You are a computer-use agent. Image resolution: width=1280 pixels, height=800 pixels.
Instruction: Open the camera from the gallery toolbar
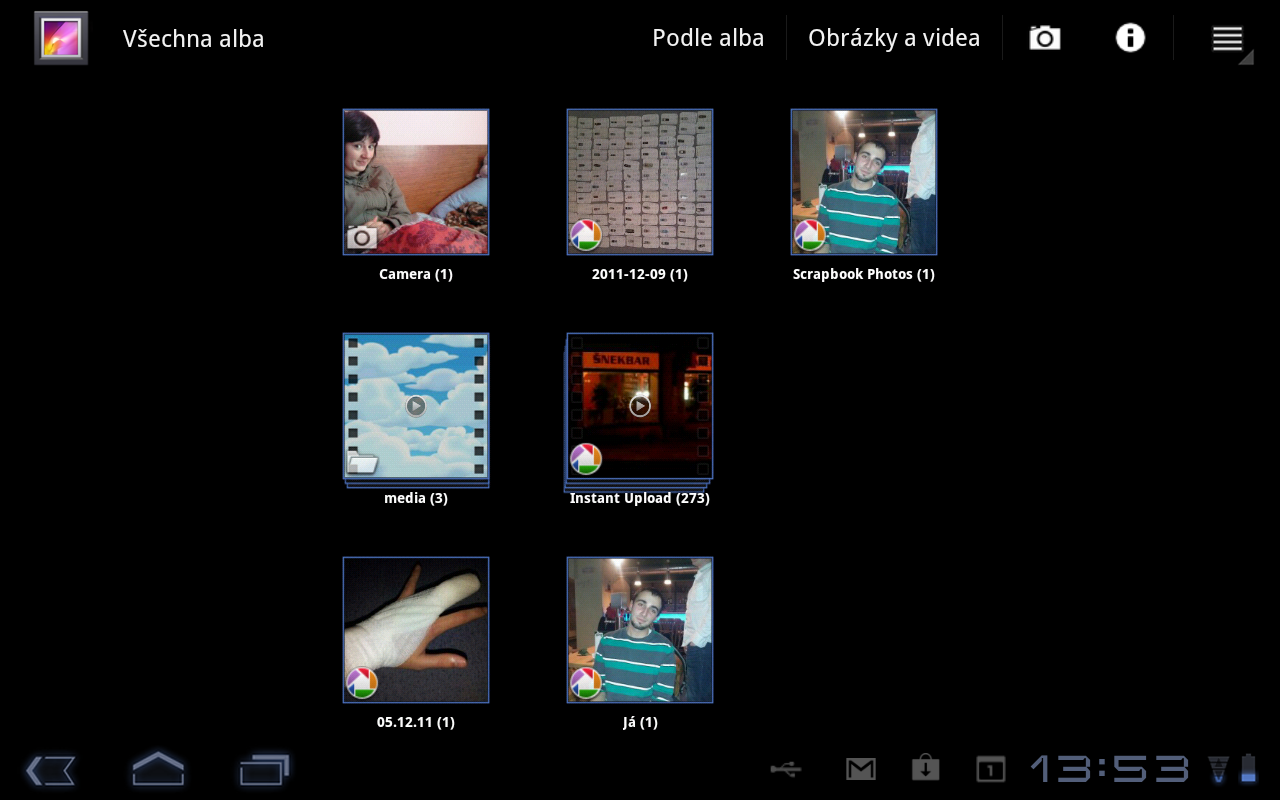pos(1044,37)
